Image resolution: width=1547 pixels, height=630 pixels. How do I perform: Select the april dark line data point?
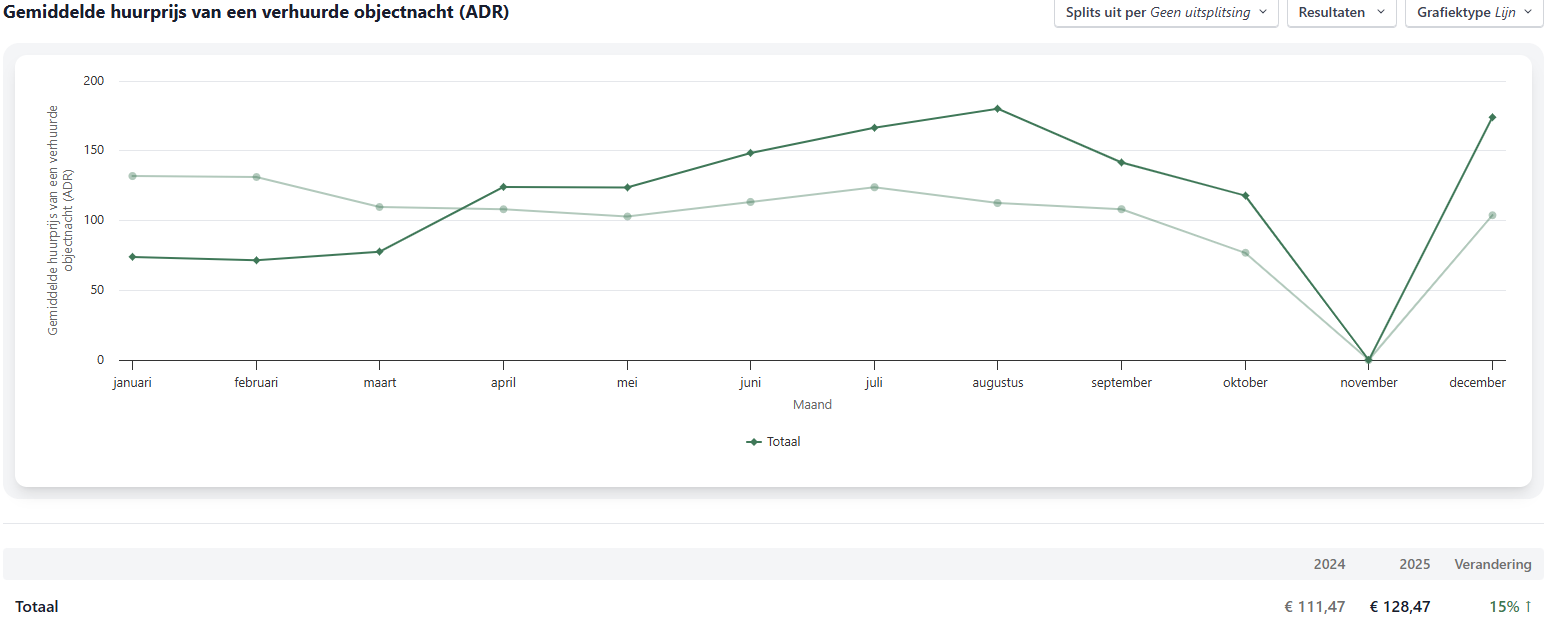click(503, 187)
